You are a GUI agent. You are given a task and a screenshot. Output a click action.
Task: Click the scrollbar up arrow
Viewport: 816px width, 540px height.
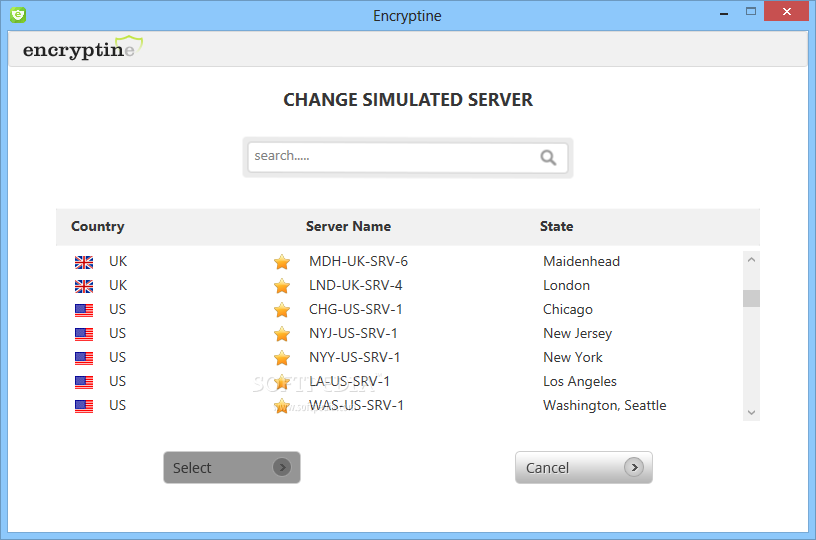(x=751, y=260)
